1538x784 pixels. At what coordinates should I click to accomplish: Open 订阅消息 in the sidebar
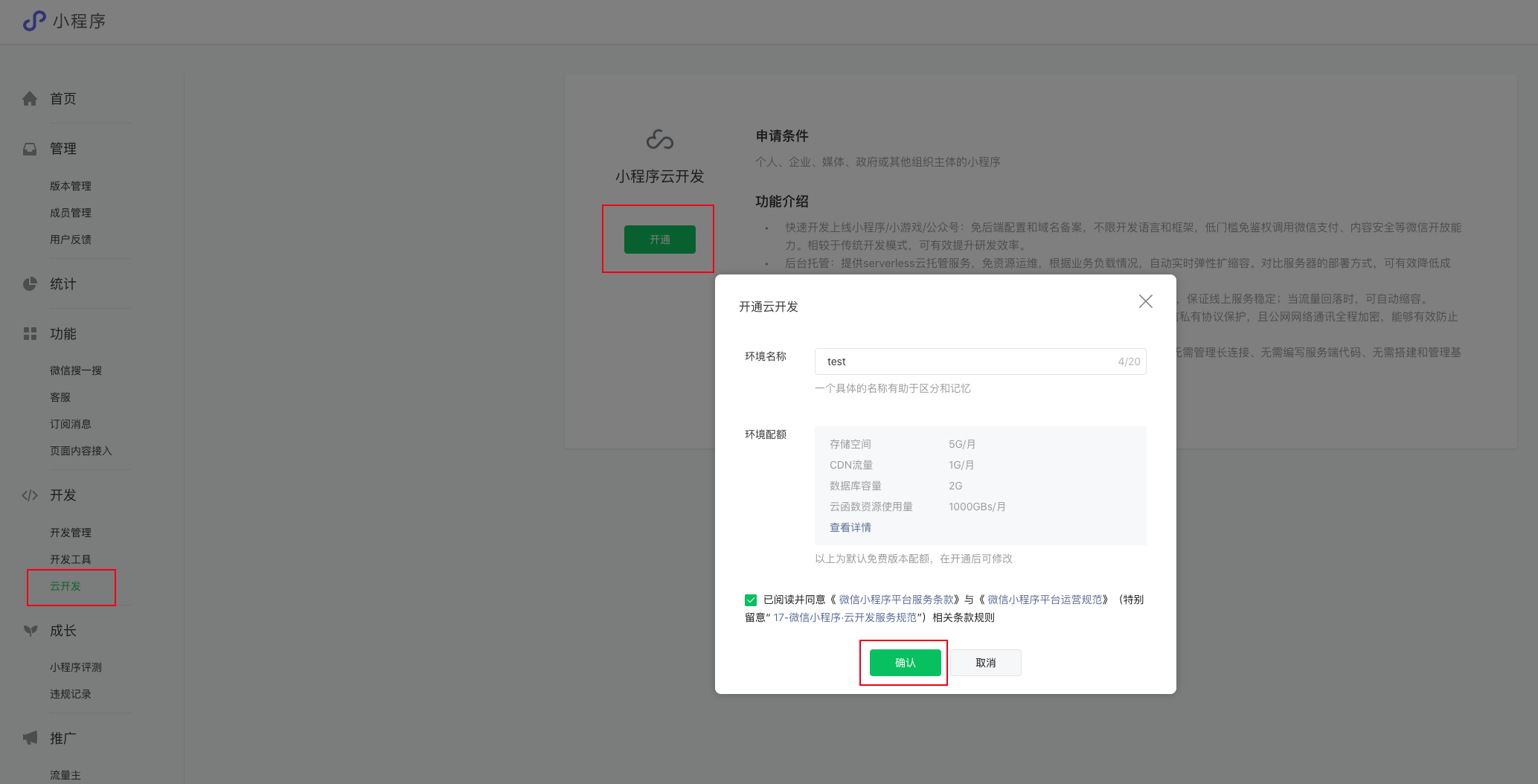pos(71,424)
